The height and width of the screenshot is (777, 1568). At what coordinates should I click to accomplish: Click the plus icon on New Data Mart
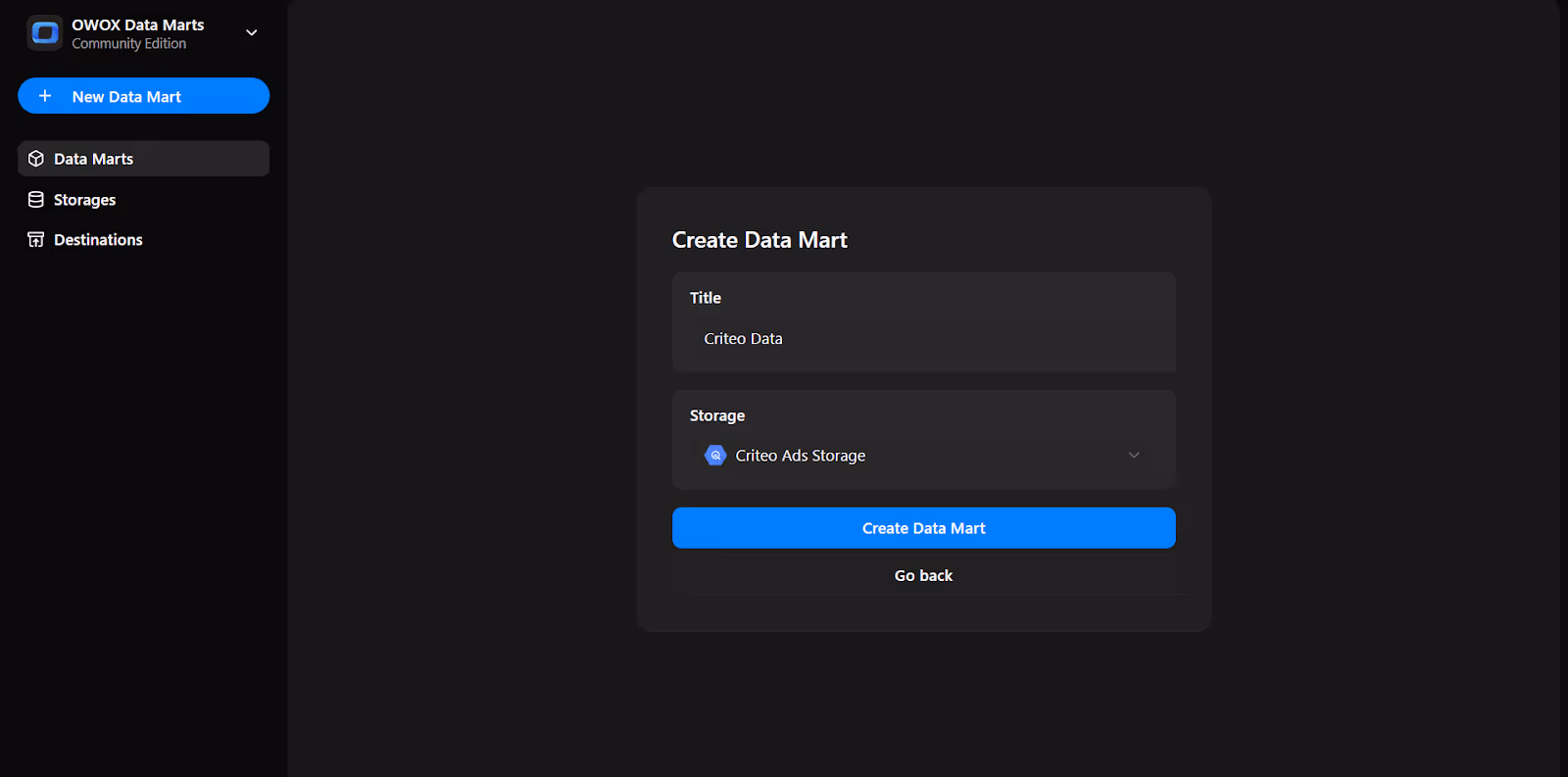pos(45,96)
